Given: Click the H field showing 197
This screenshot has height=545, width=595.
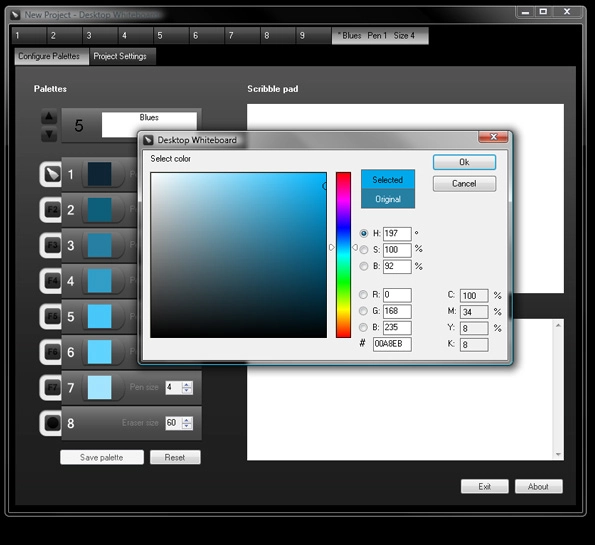Looking at the screenshot, I should pyautogui.click(x=397, y=234).
